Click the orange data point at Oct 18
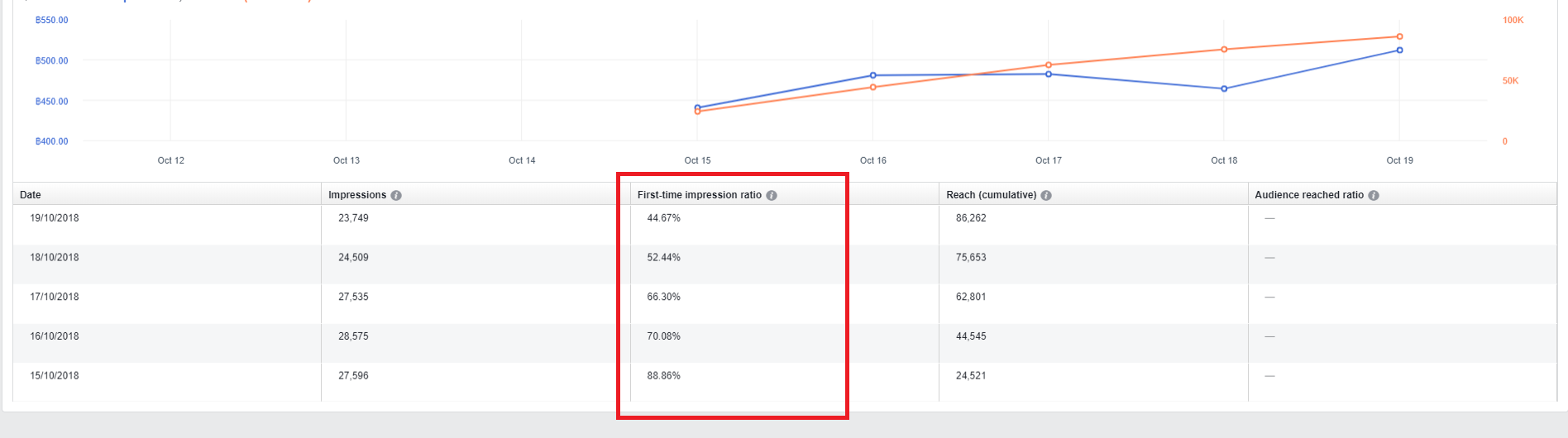 1224,50
